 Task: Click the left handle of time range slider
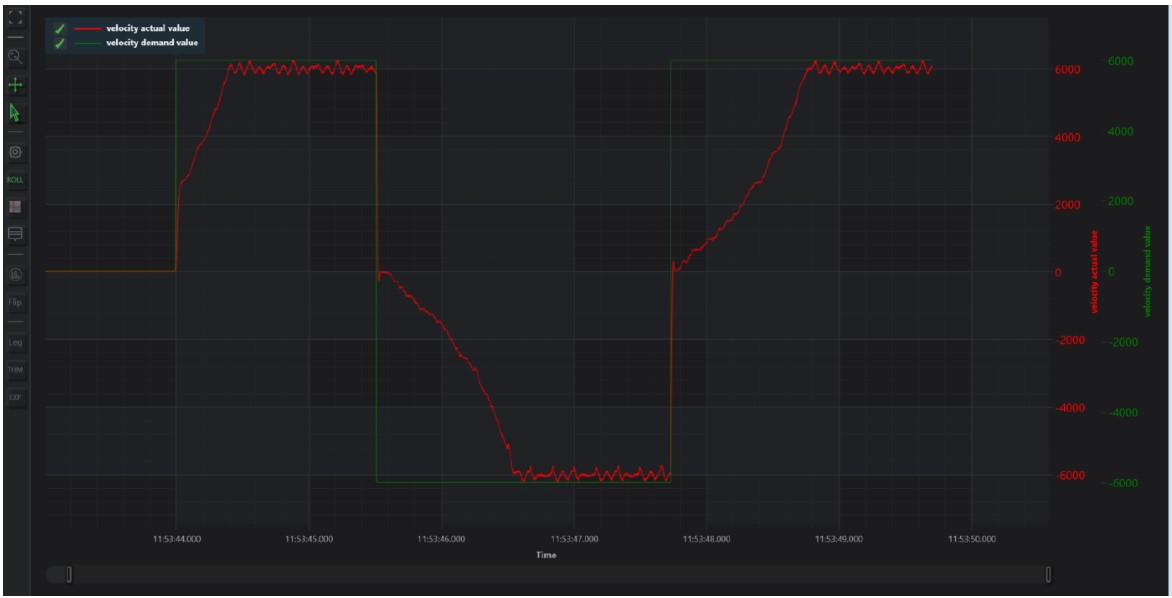(69, 574)
